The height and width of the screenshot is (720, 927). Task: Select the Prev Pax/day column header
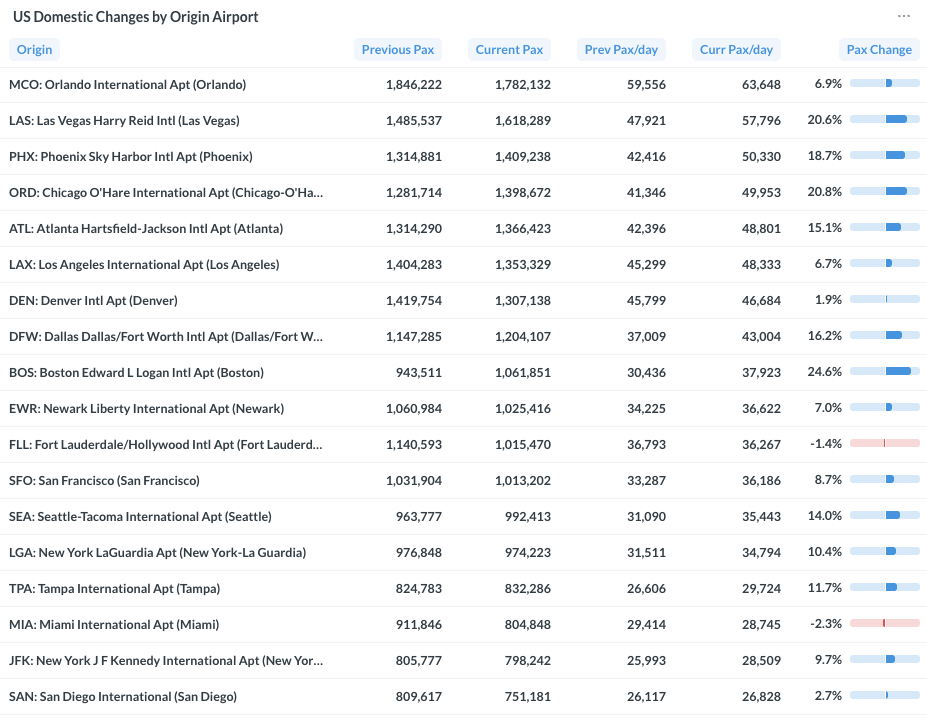tap(621, 49)
